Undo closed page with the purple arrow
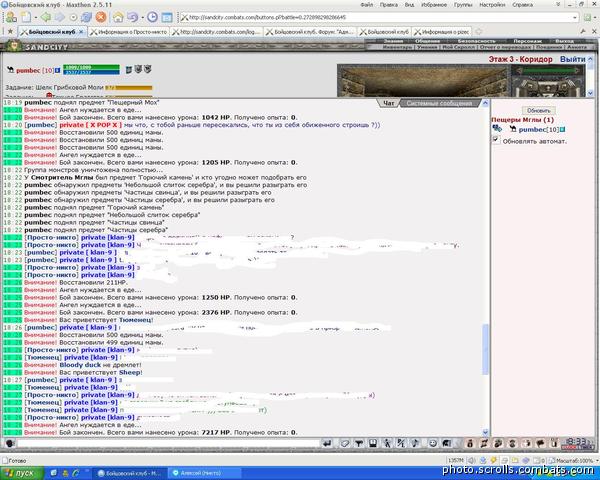 coord(132,17)
